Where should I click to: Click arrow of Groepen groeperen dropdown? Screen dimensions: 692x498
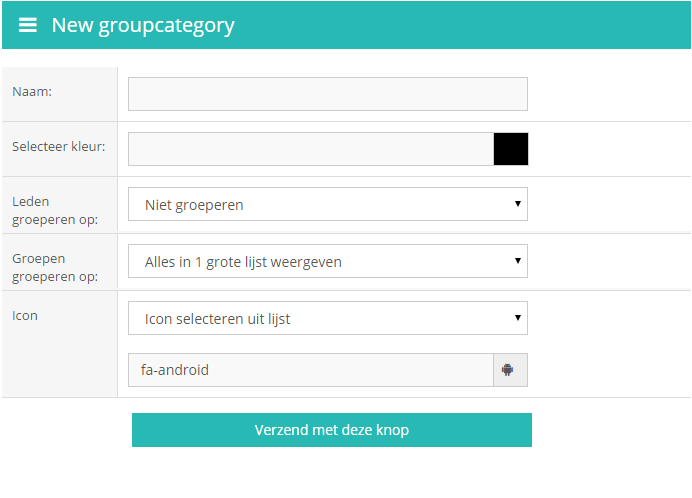coord(518,261)
